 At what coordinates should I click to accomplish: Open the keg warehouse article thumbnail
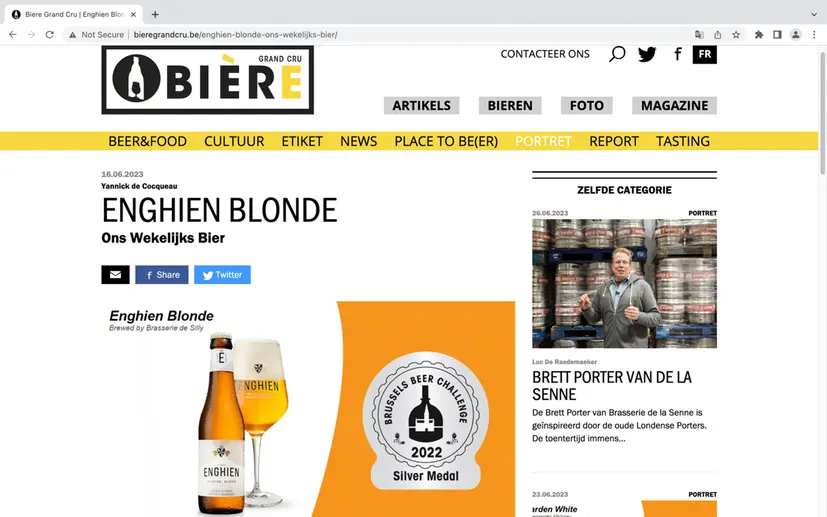[624, 283]
